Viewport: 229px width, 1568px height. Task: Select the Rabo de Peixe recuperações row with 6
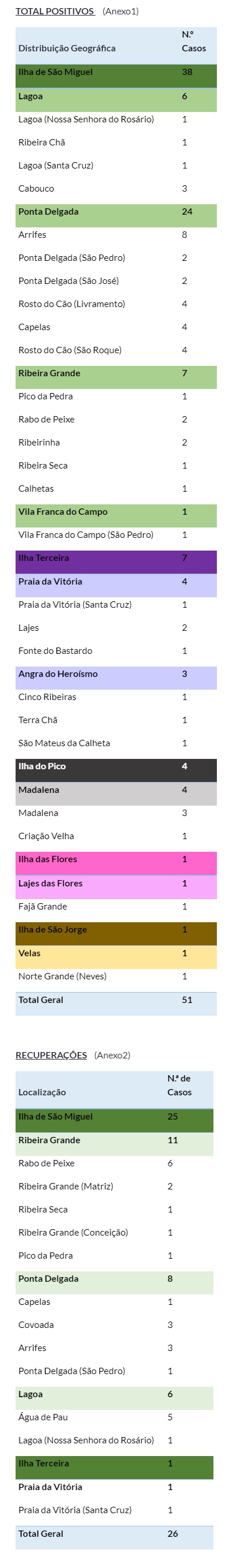click(x=114, y=1163)
